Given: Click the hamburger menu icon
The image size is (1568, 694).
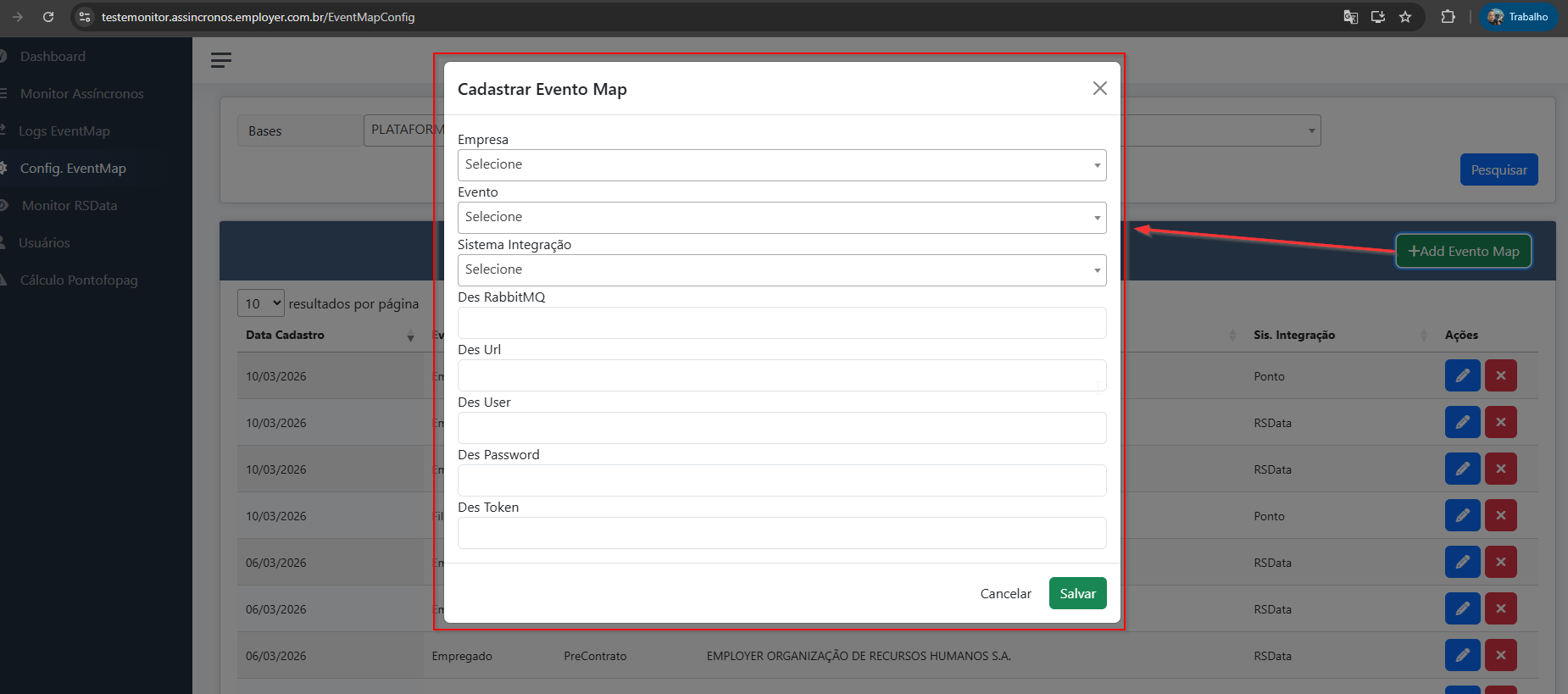Looking at the screenshot, I should (221, 60).
